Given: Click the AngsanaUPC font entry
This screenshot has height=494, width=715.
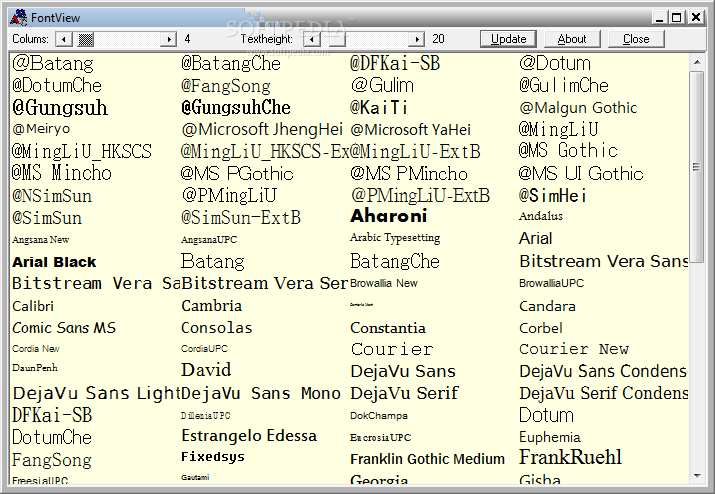Looking at the screenshot, I should (209, 239).
